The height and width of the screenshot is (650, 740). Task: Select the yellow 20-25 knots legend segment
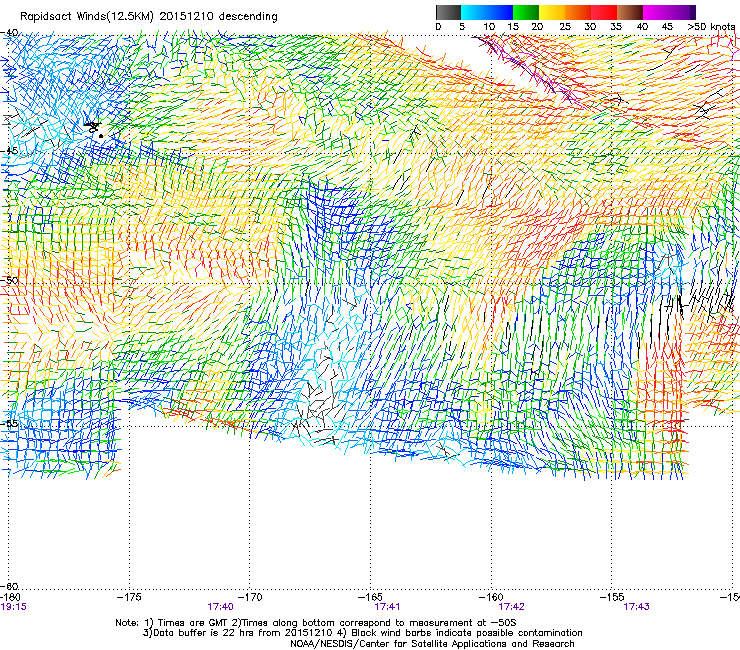click(x=552, y=12)
